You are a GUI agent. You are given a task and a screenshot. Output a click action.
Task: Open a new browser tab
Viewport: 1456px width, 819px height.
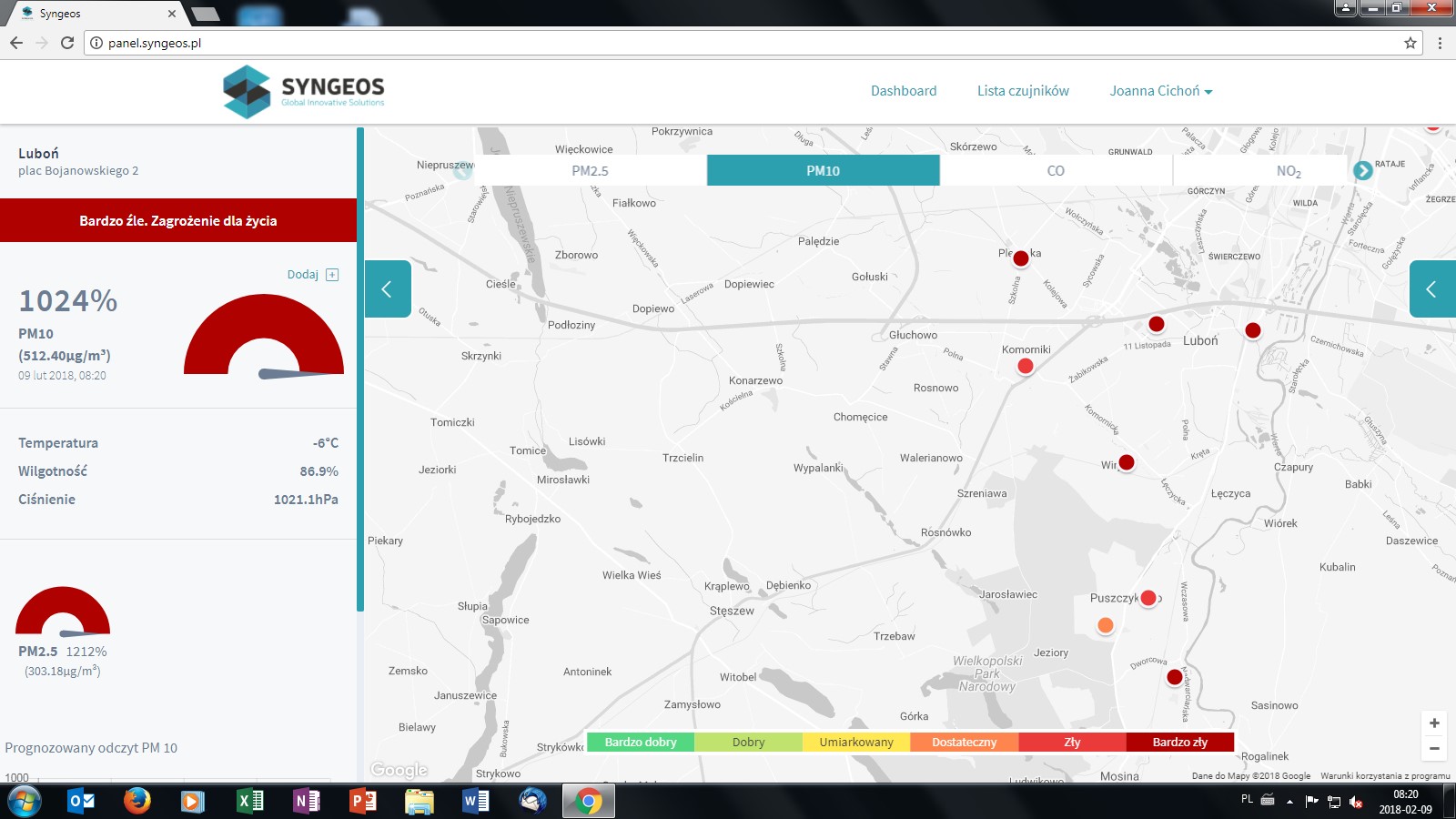click(x=206, y=14)
